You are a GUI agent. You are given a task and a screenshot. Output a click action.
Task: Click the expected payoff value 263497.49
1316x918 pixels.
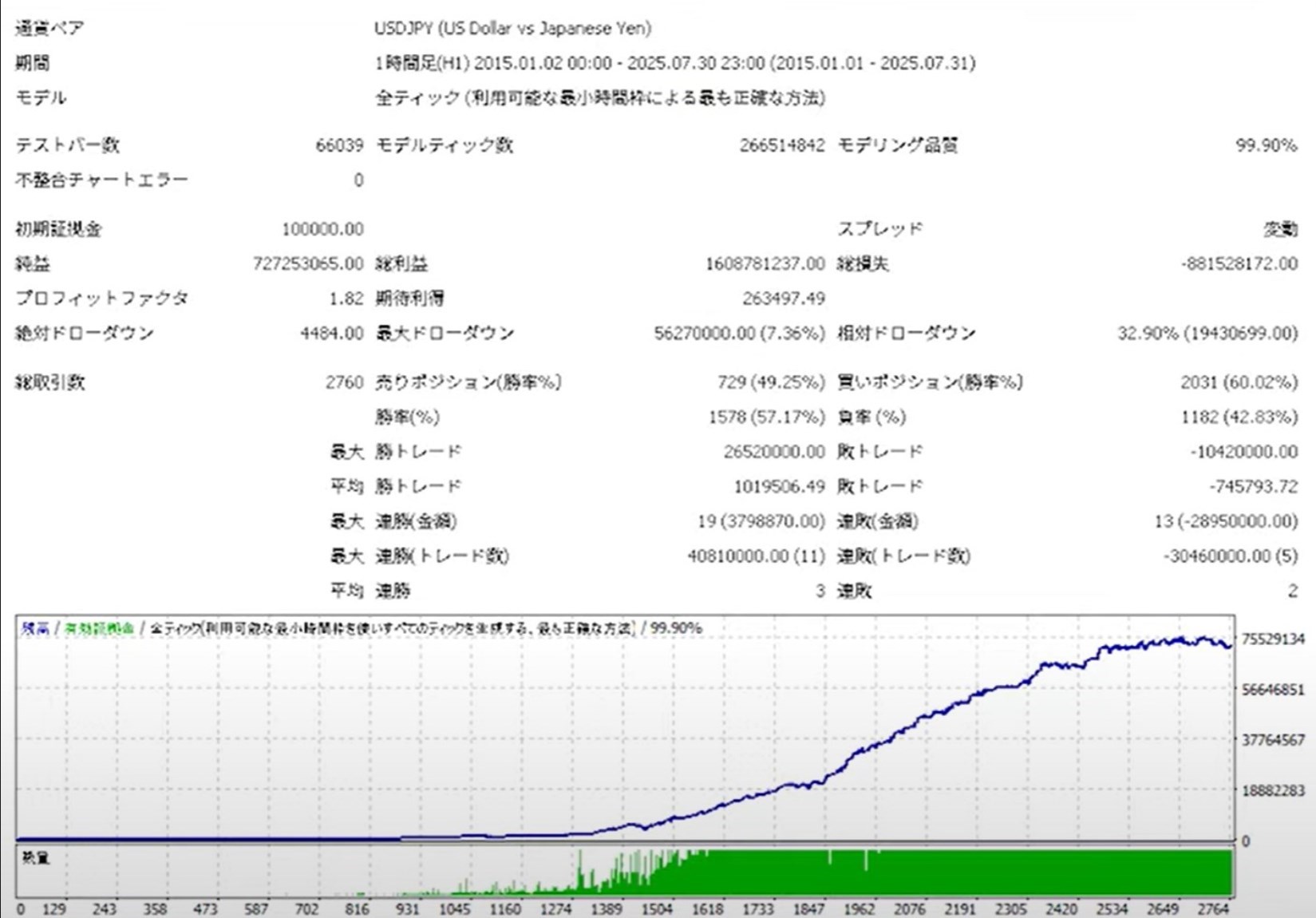(783, 299)
